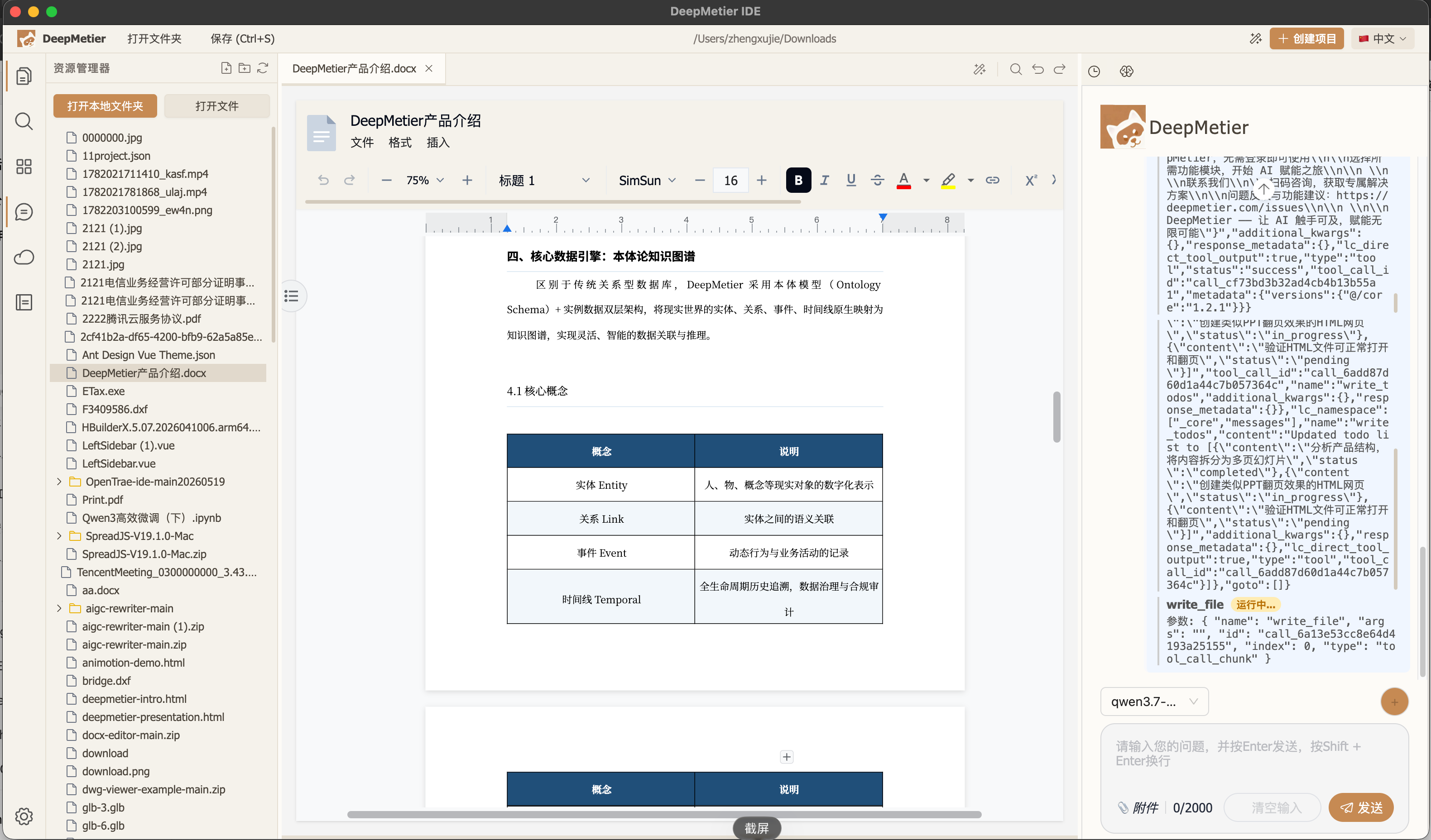Close the DeepMetier产品介绍.docx tab

[x=429, y=69]
